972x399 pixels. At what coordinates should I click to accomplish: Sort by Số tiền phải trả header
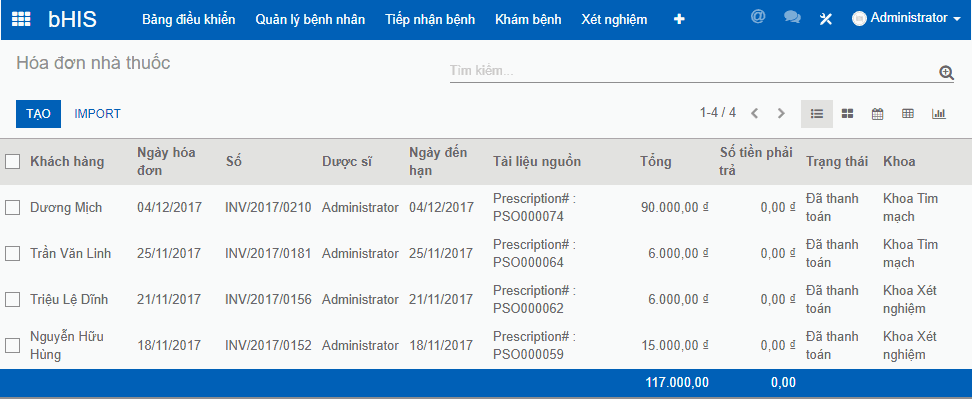(x=756, y=161)
